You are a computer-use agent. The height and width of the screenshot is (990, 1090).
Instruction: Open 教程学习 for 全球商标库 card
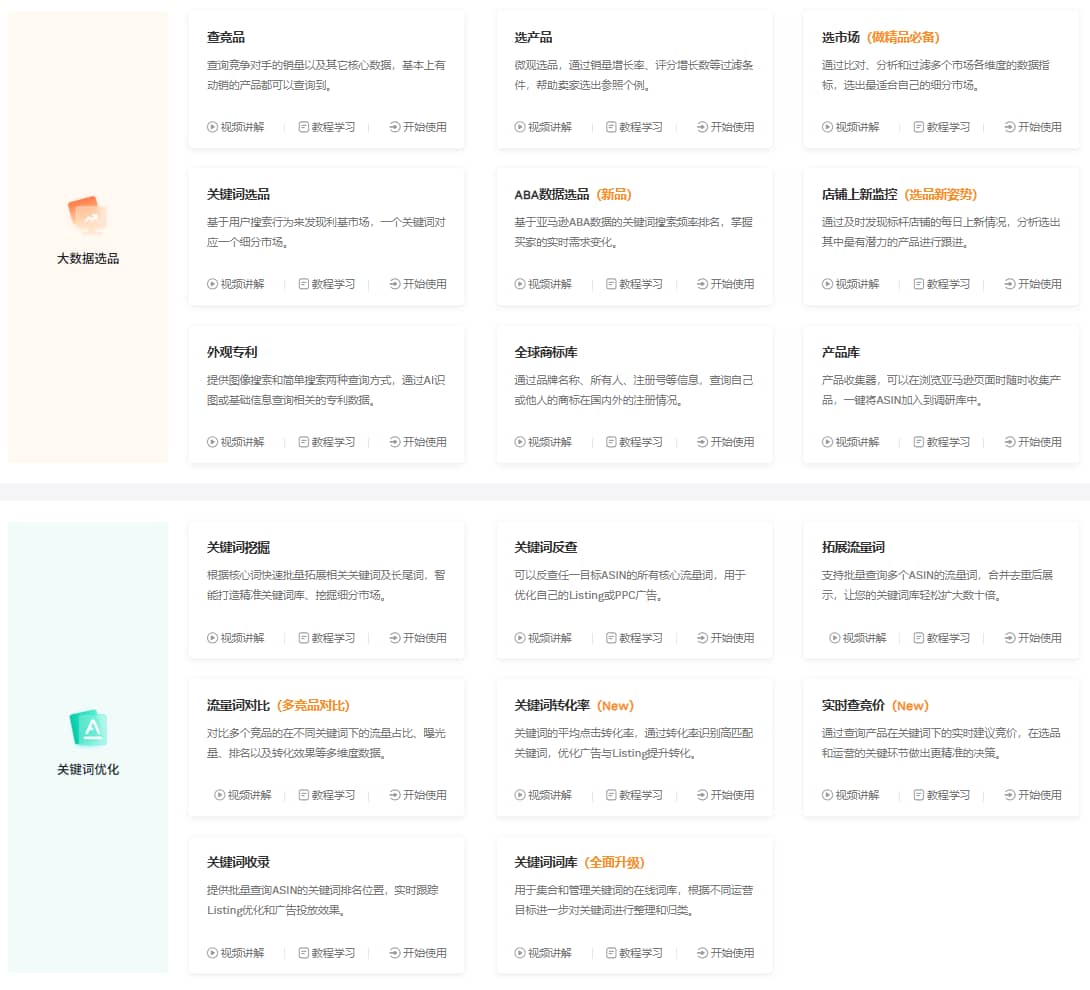click(634, 441)
